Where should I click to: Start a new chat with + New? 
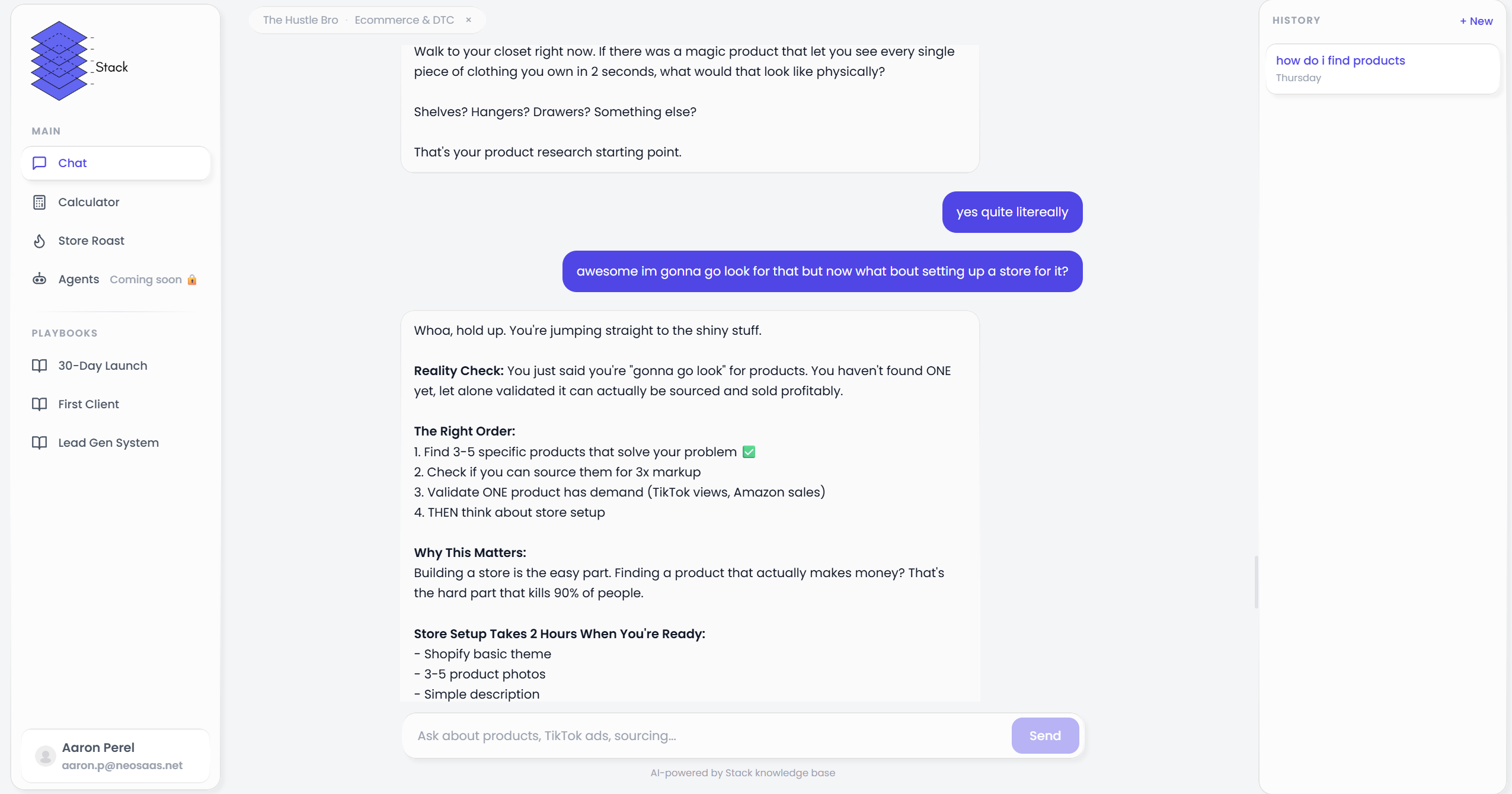tap(1476, 21)
